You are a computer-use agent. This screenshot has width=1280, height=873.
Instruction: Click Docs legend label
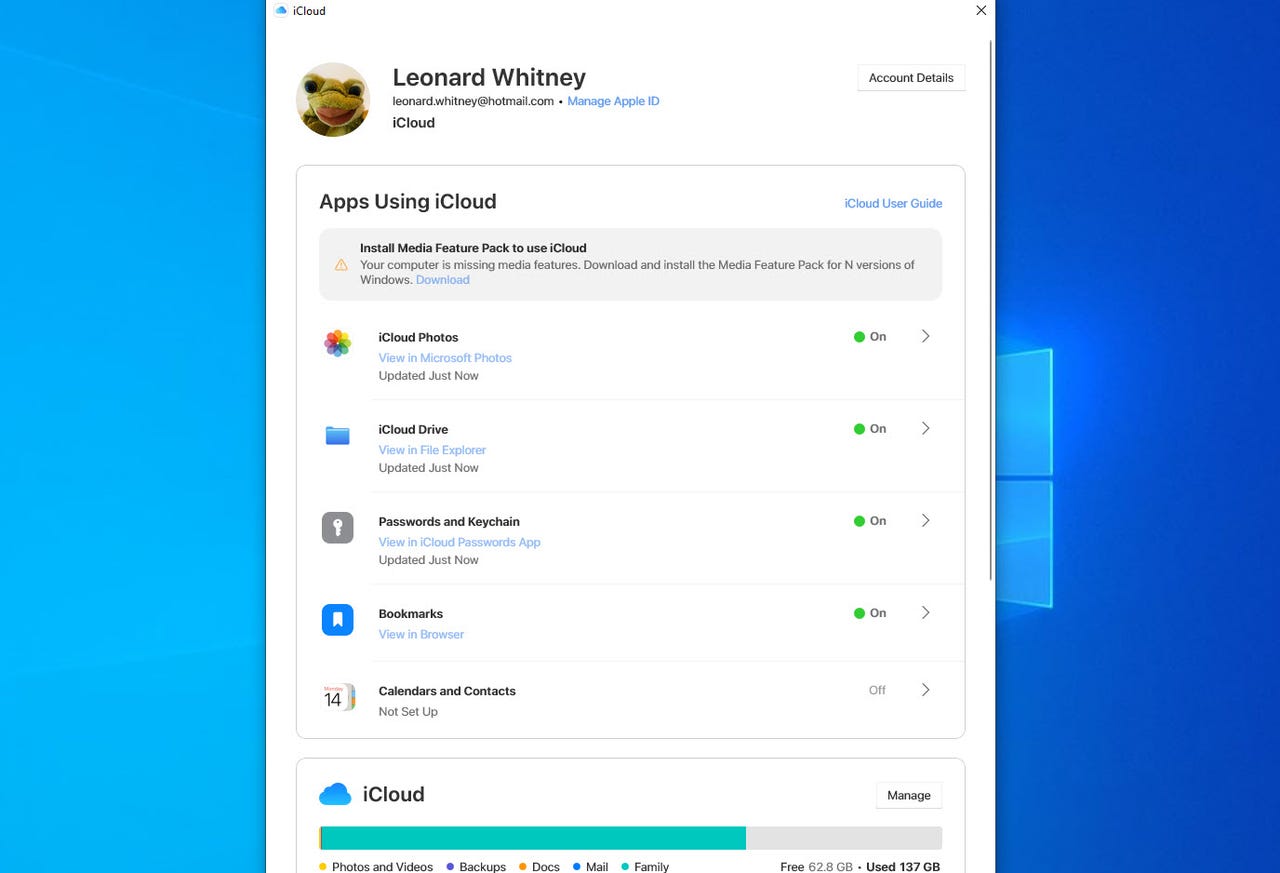(546, 867)
